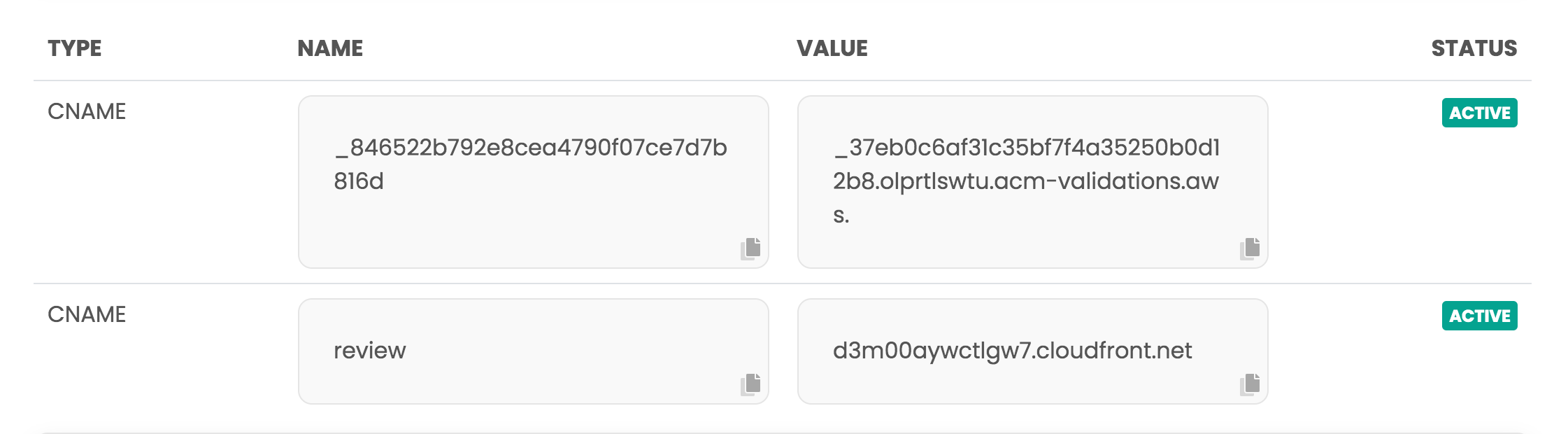Click the CNAME label of the review record
1568x434 pixels.
[87, 314]
